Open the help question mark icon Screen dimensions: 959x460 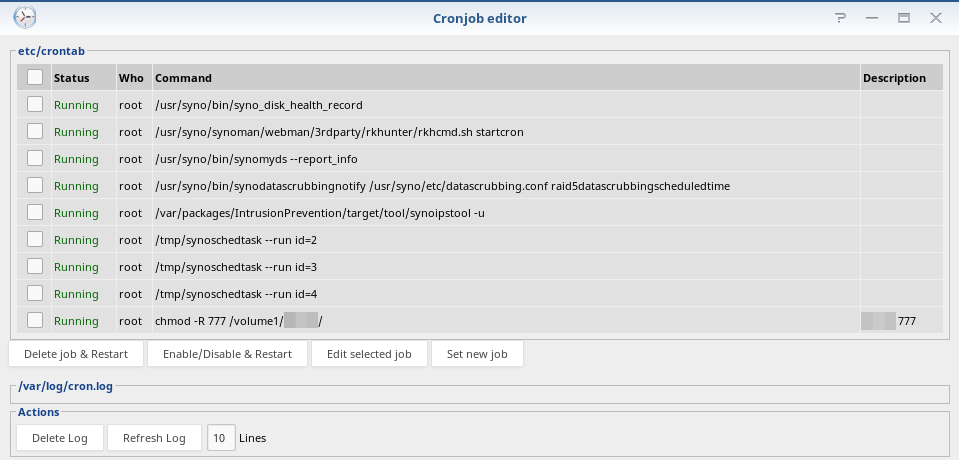[x=840, y=18]
